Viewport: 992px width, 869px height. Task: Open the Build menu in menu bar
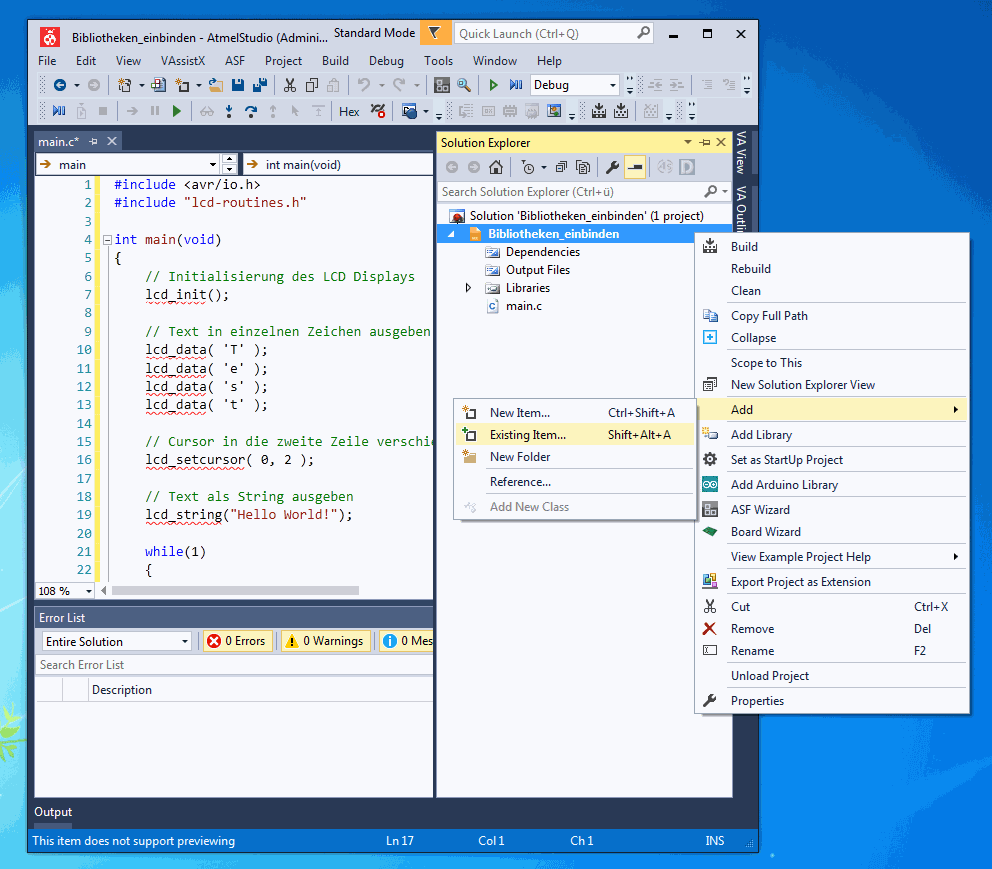335,61
